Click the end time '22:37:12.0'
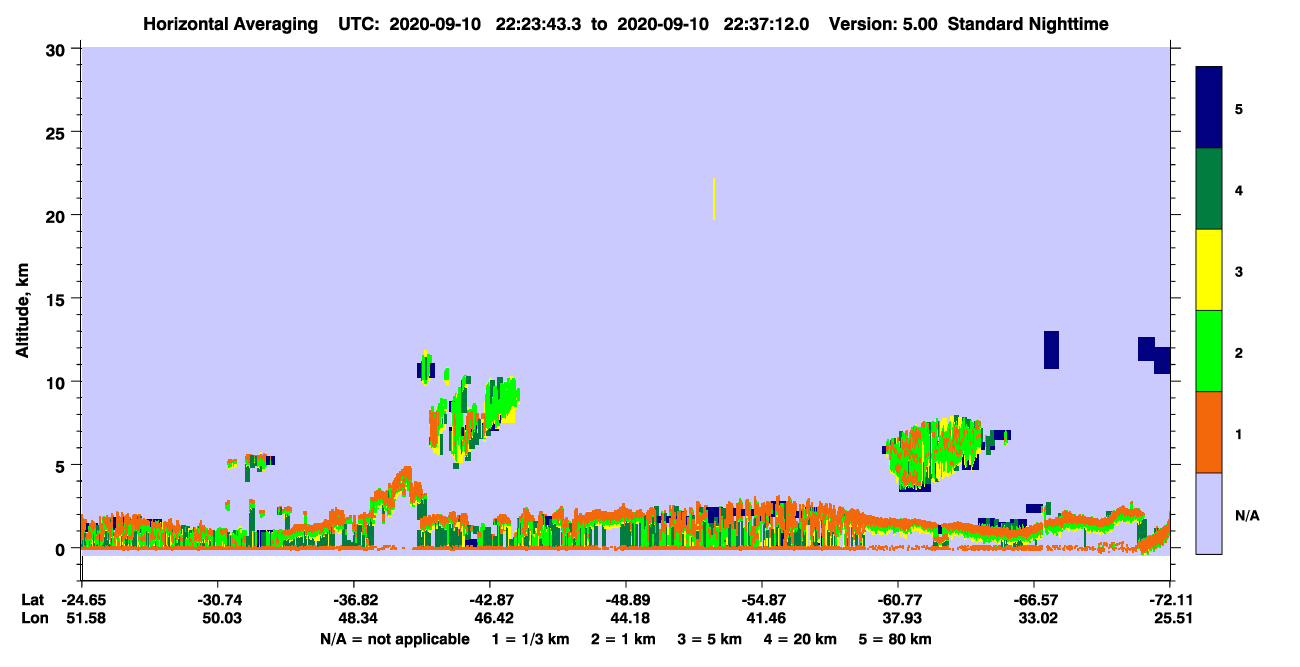The image size is (1300, 667). coord(766,24)
